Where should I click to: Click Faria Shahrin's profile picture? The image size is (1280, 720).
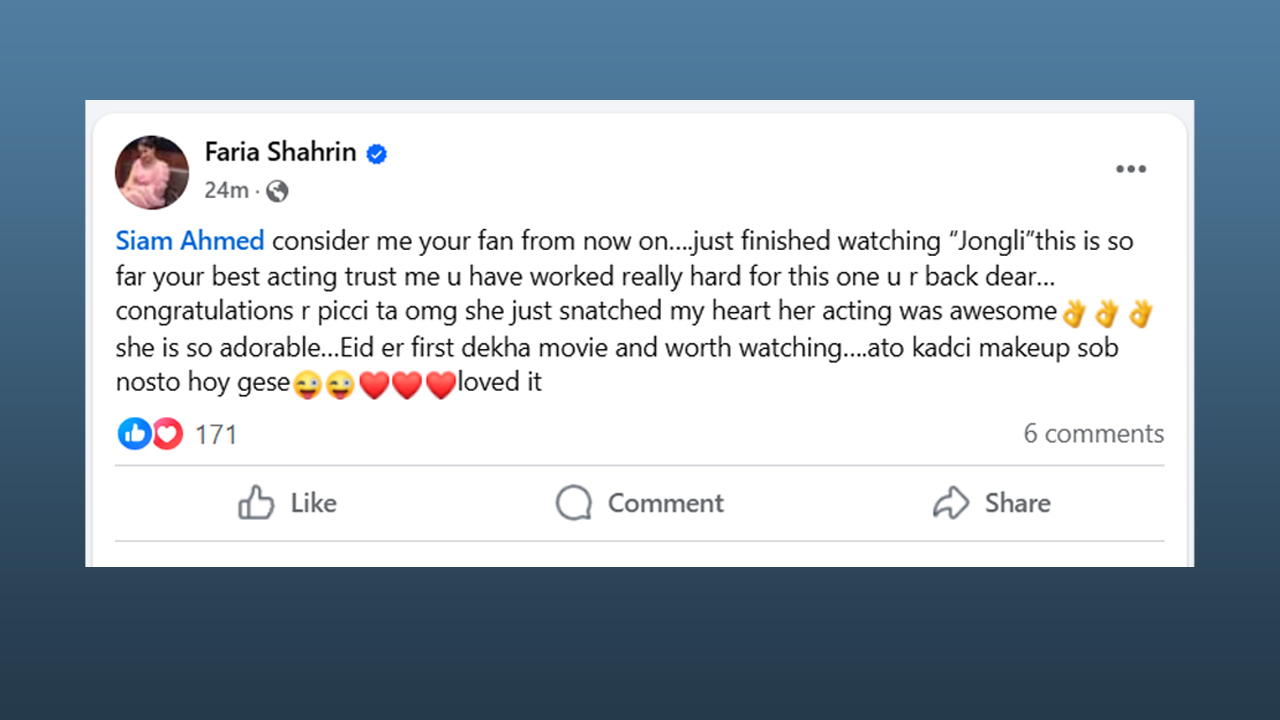tap(152, 172)
